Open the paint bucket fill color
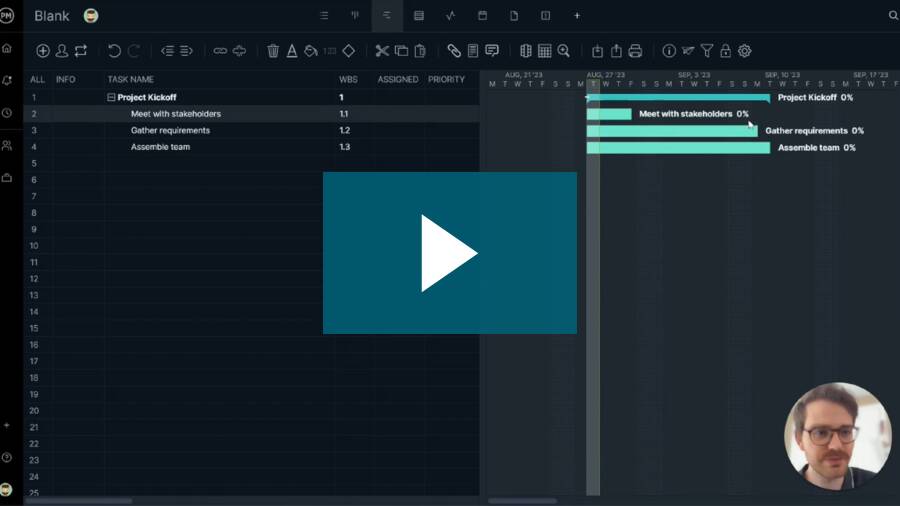This screenshot has width=900, height=506. (x=311, y=51)
